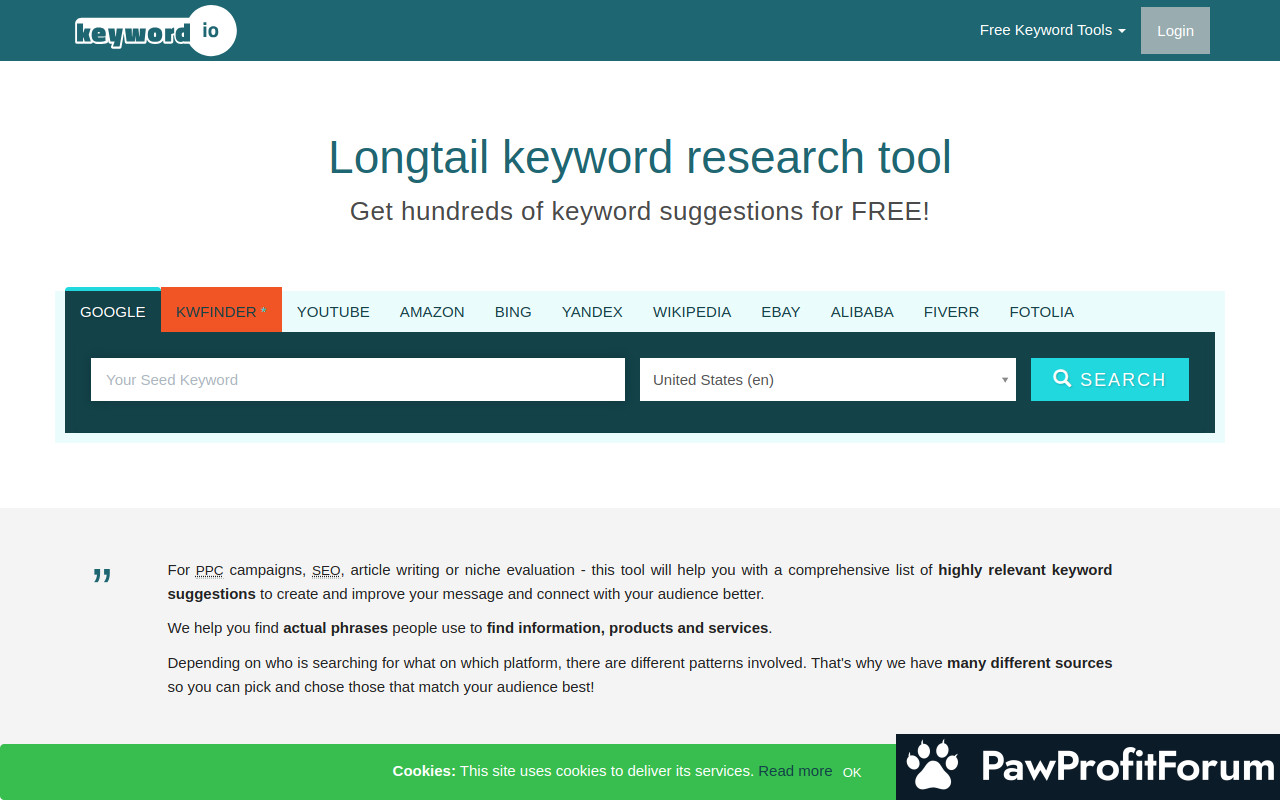1280x800 pixels.
Task: Select the GOOGLE tab
Action: point(113,311)
